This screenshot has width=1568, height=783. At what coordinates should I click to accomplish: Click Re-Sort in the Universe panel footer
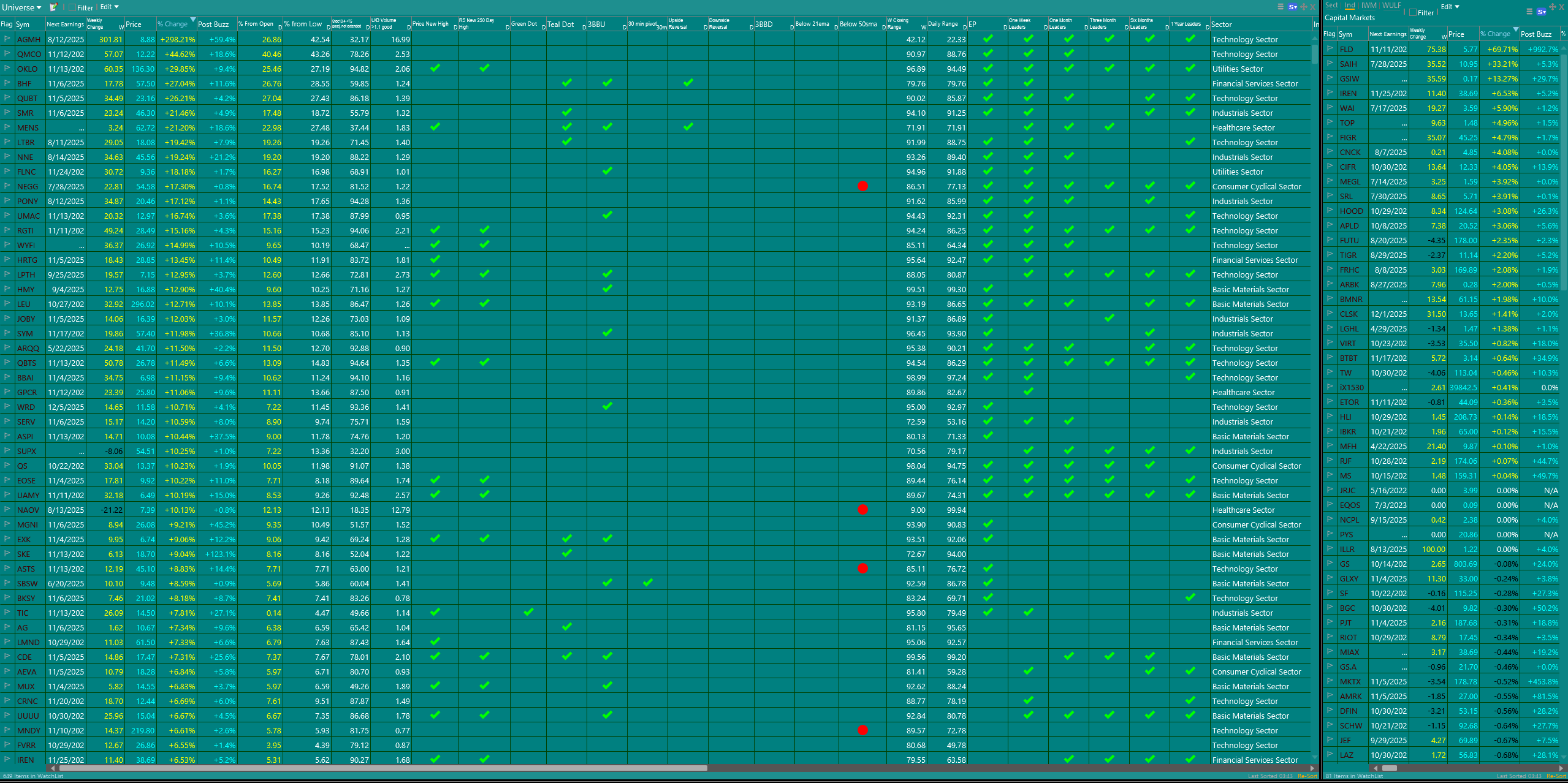point(1307,776)
